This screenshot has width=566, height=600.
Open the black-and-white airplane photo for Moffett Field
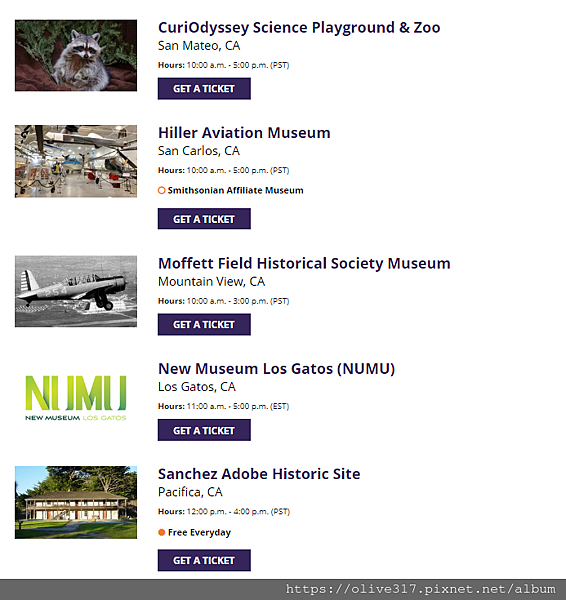pos(76,291)
